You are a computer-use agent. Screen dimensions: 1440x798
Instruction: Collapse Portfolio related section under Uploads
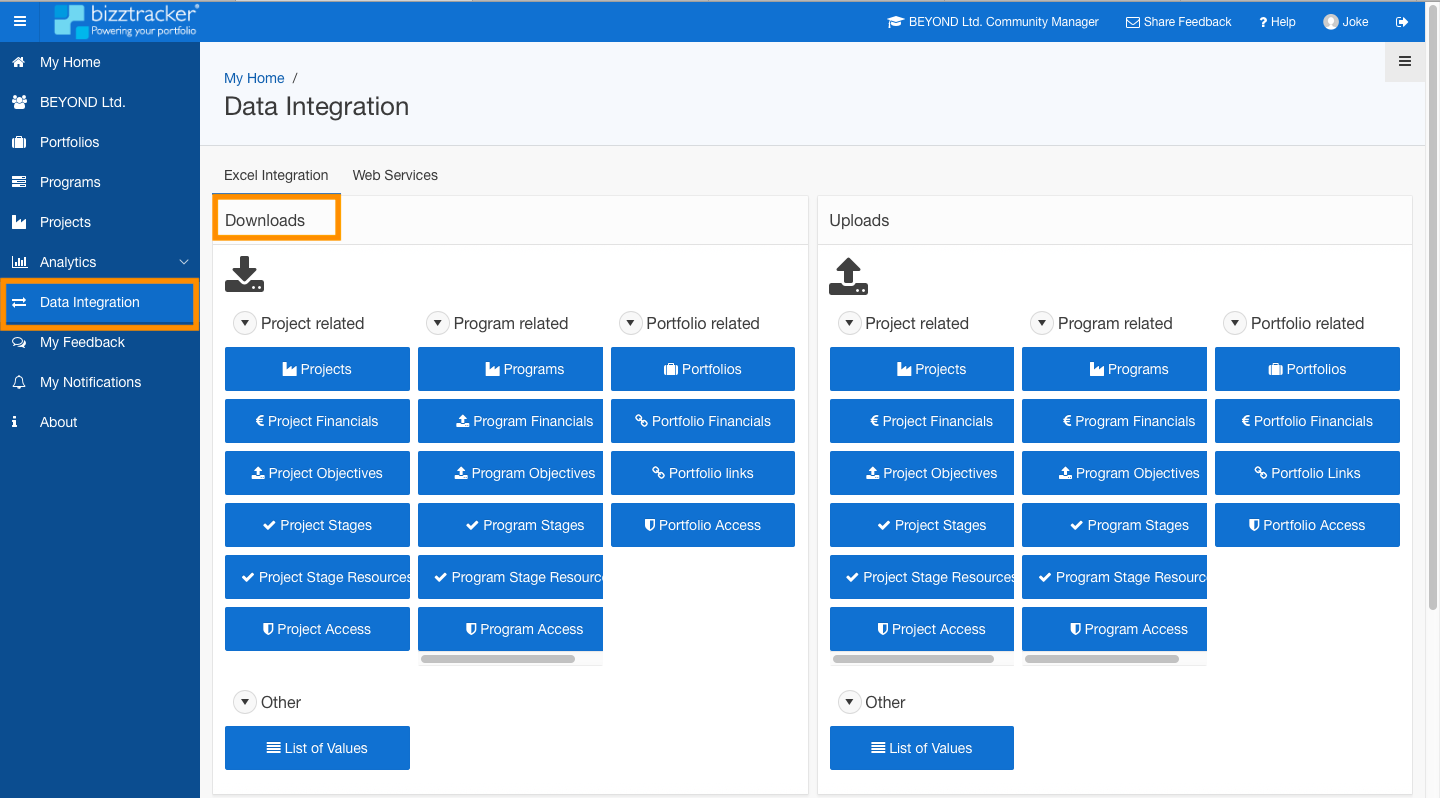(x=1234, y=323)
